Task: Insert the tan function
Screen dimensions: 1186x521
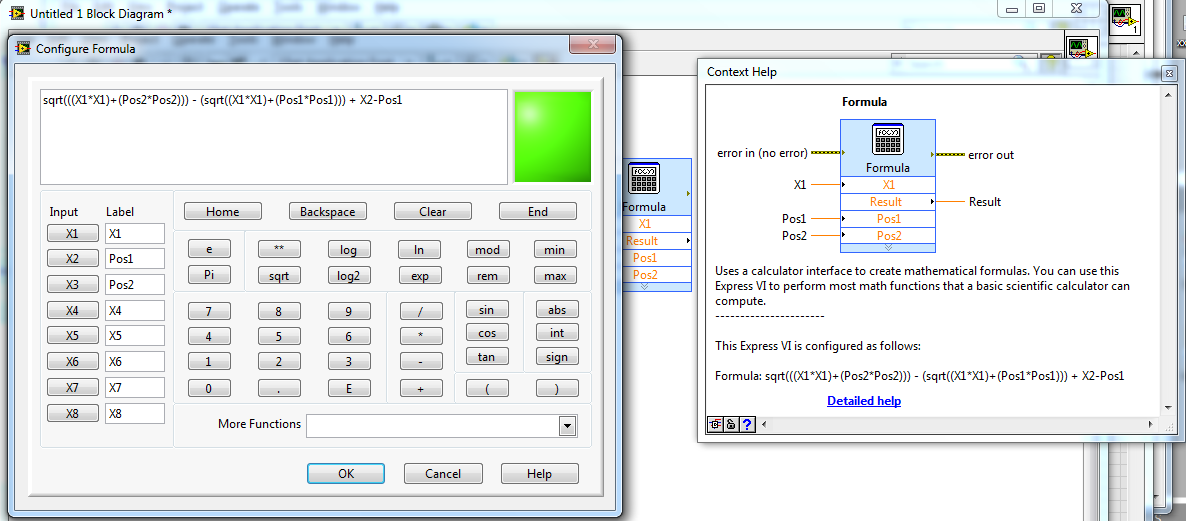Action: (x=488, y=356)
